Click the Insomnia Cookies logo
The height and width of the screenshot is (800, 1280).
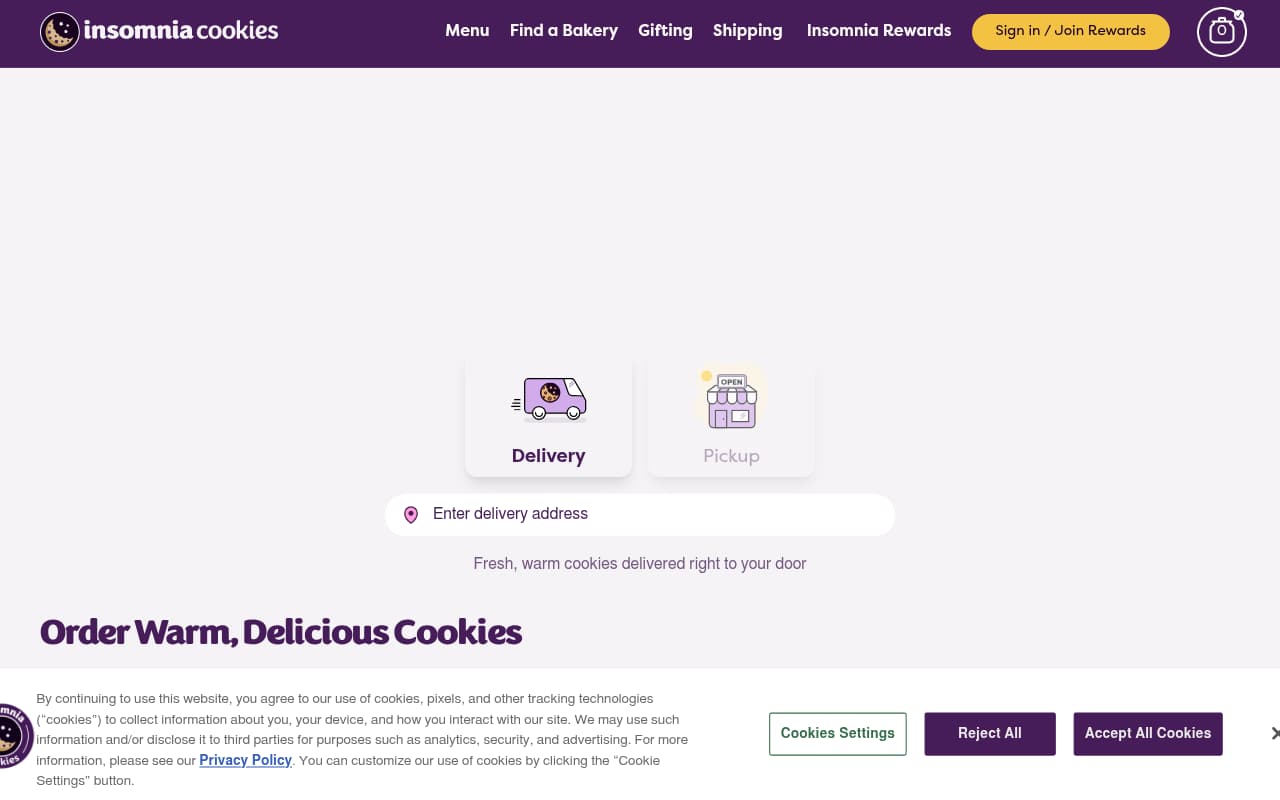point(158,30)
